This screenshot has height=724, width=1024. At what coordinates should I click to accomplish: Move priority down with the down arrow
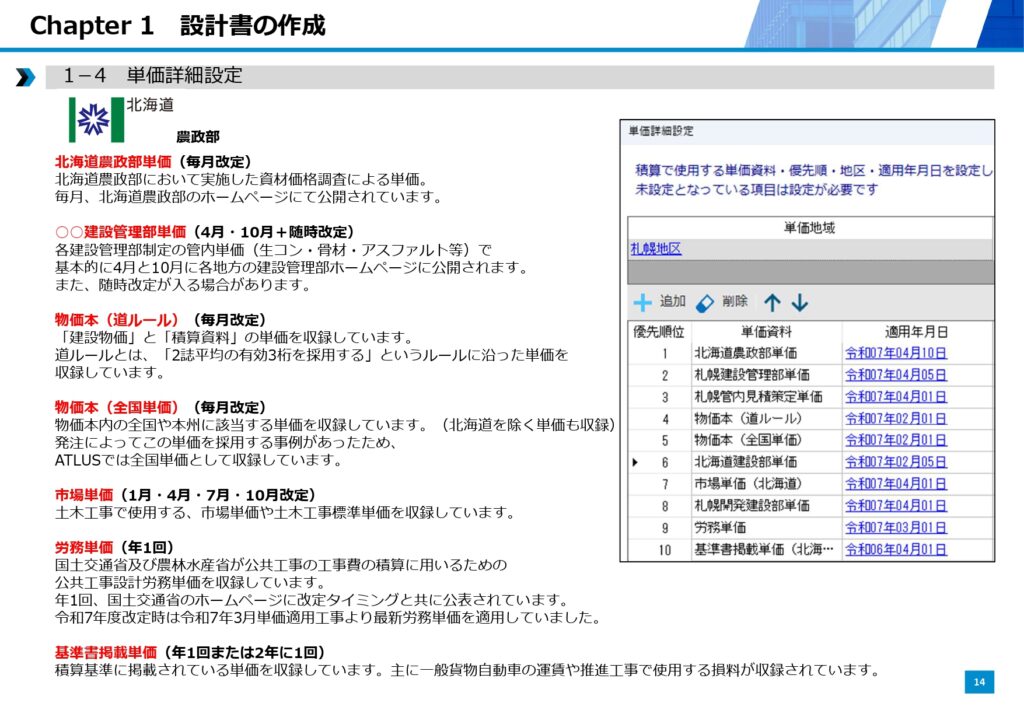(800, 302)
